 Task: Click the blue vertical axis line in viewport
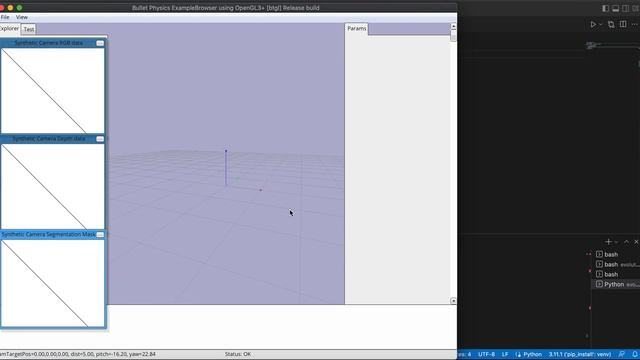click(226, 168)
